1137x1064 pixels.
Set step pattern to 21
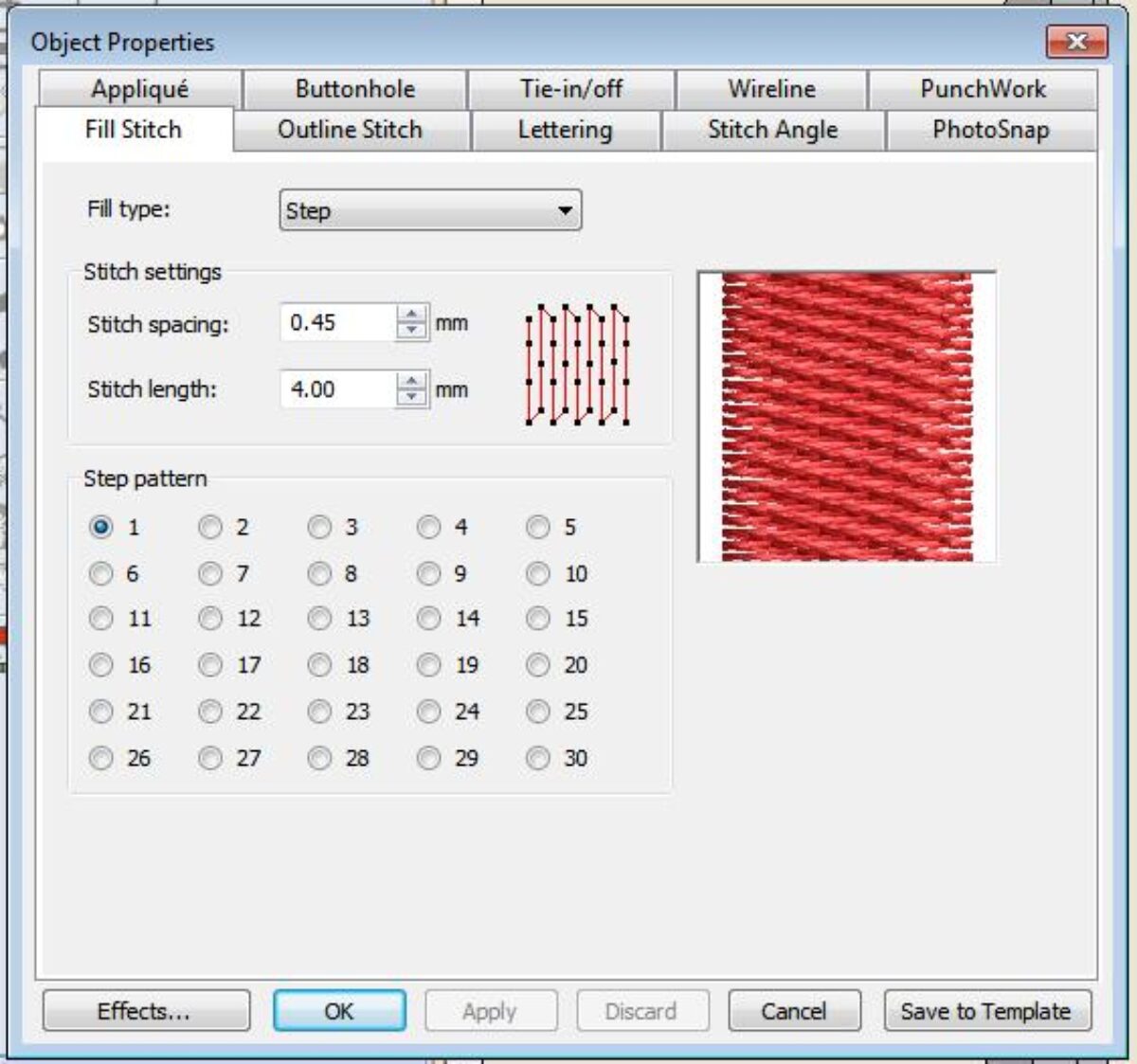(x=101, y=712)
